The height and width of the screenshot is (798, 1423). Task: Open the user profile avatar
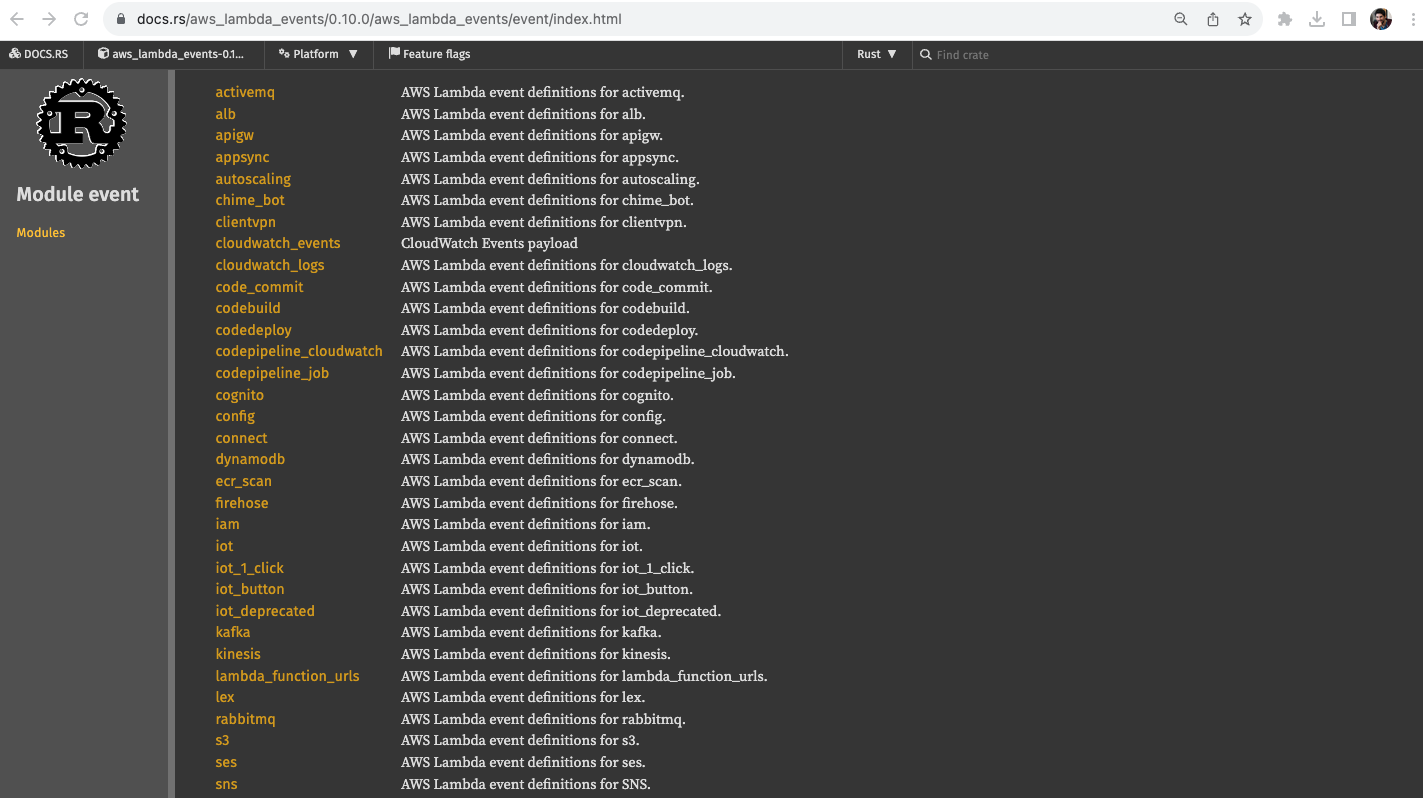pyautogui.click(x=1380, y=19)
